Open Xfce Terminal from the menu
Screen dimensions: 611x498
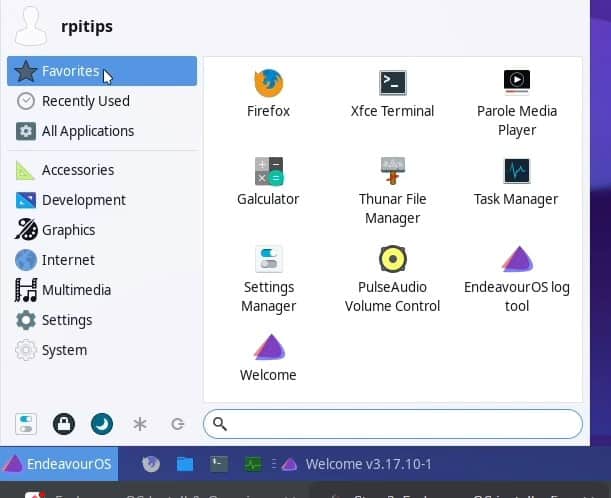point(392,94)
